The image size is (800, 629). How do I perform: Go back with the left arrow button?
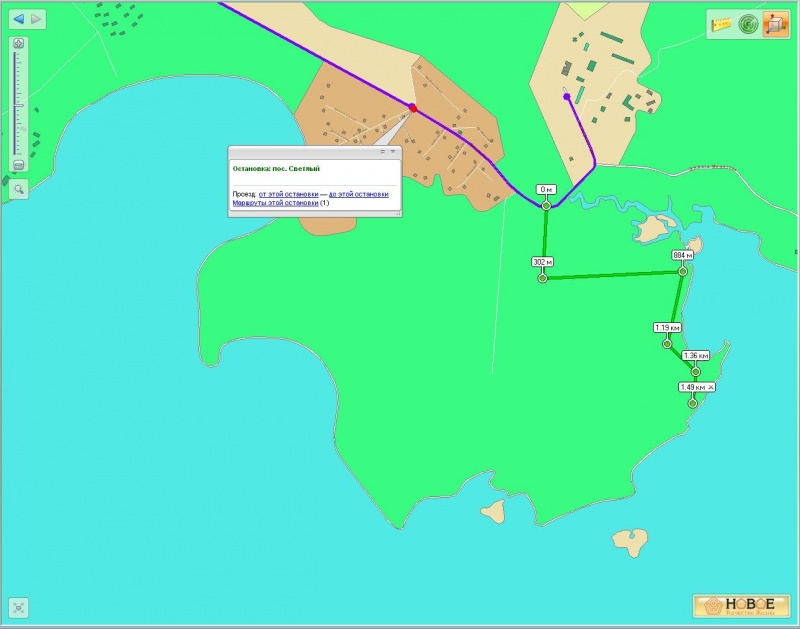(19, 19)
